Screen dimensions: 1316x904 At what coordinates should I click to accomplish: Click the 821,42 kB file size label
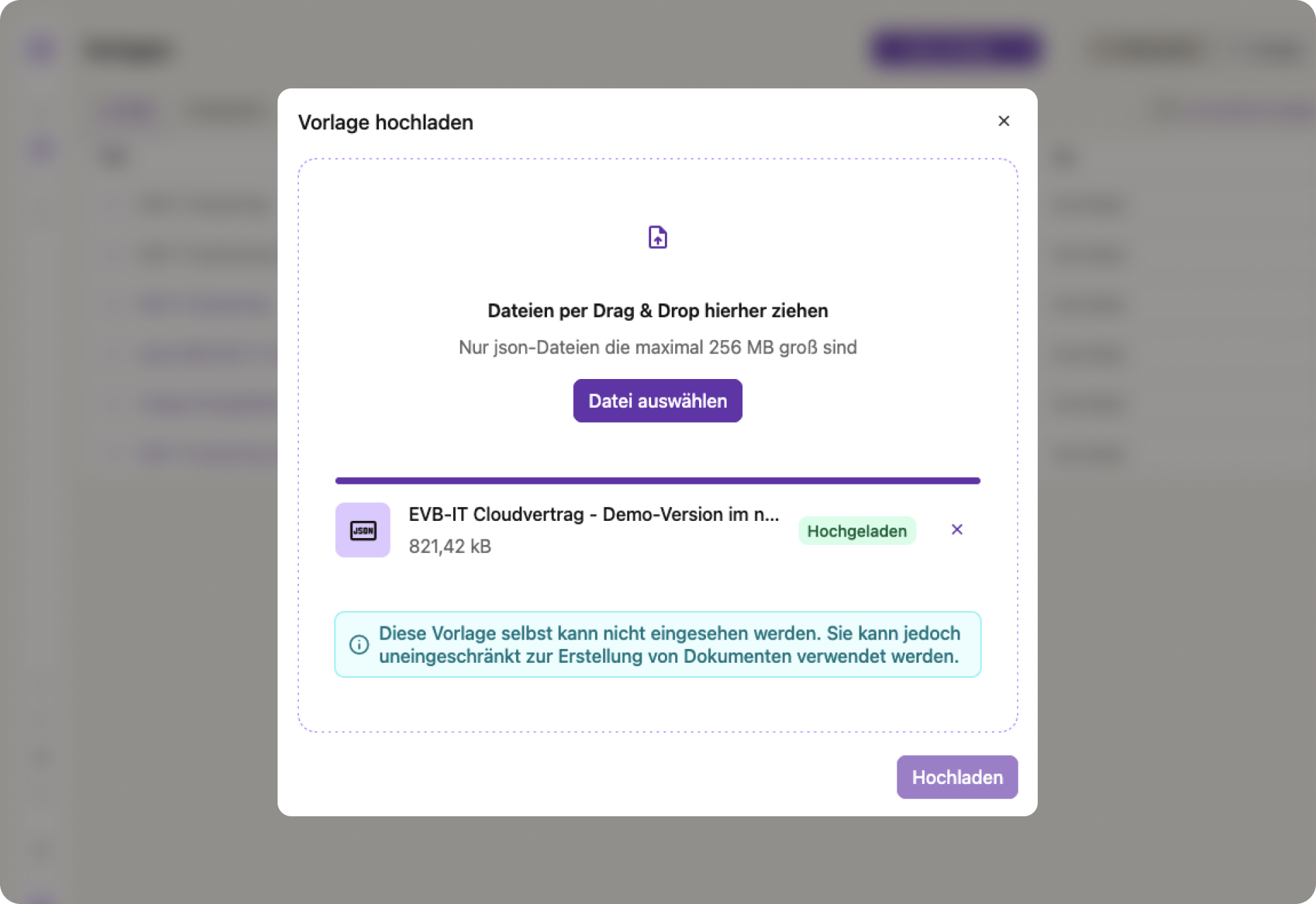click(x=450, y=546)
